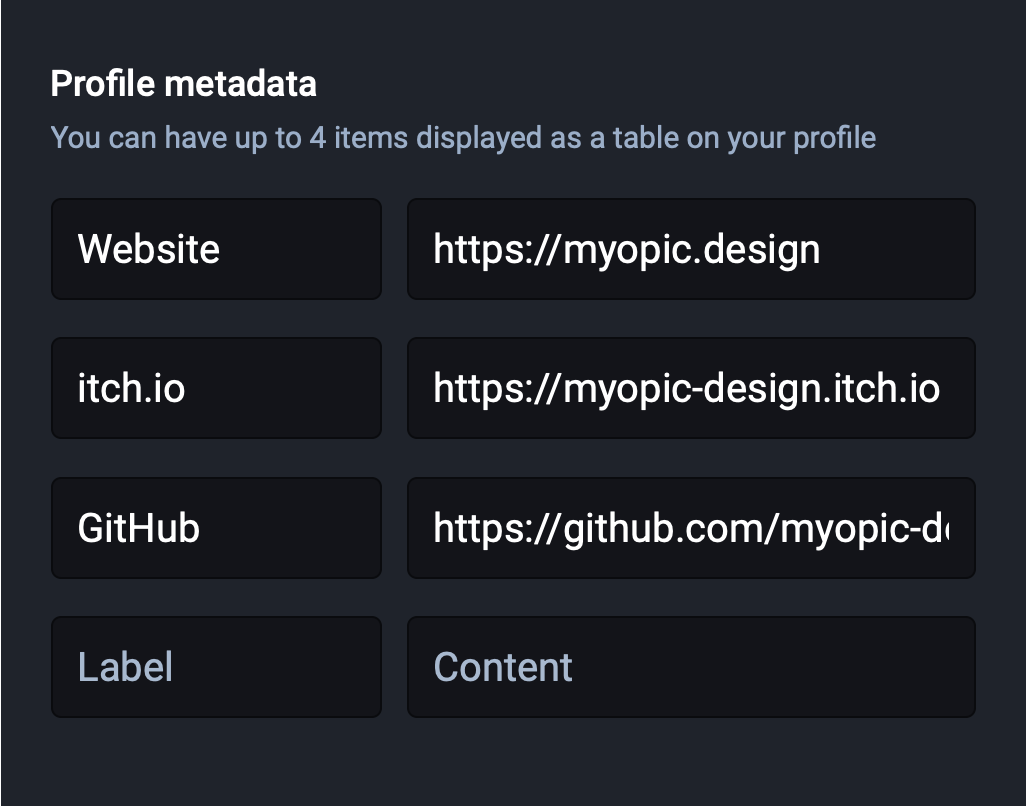Click the Profile metadata heading

pos(183,84)
